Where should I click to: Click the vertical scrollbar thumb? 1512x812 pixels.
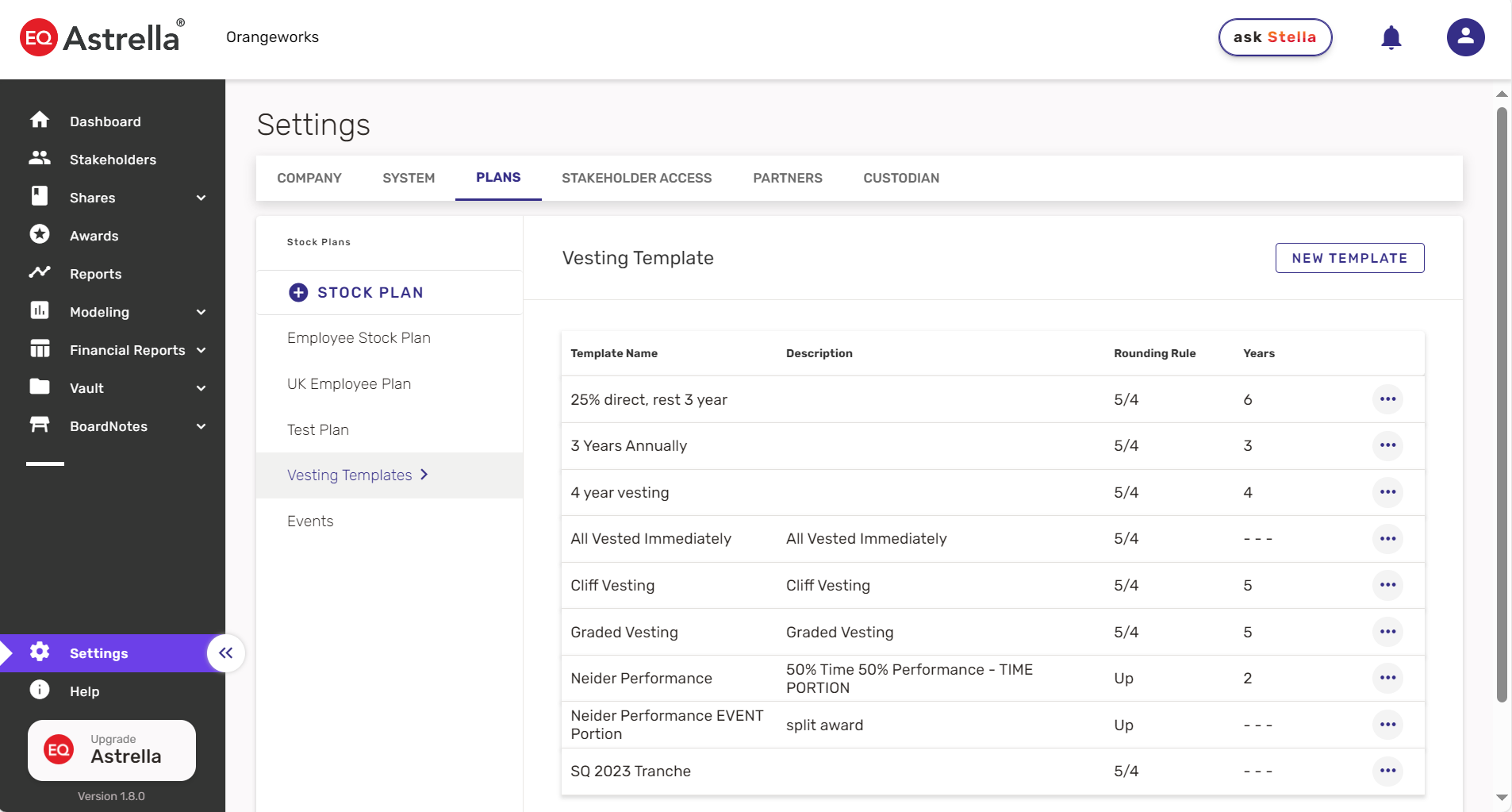point(1502,405)
